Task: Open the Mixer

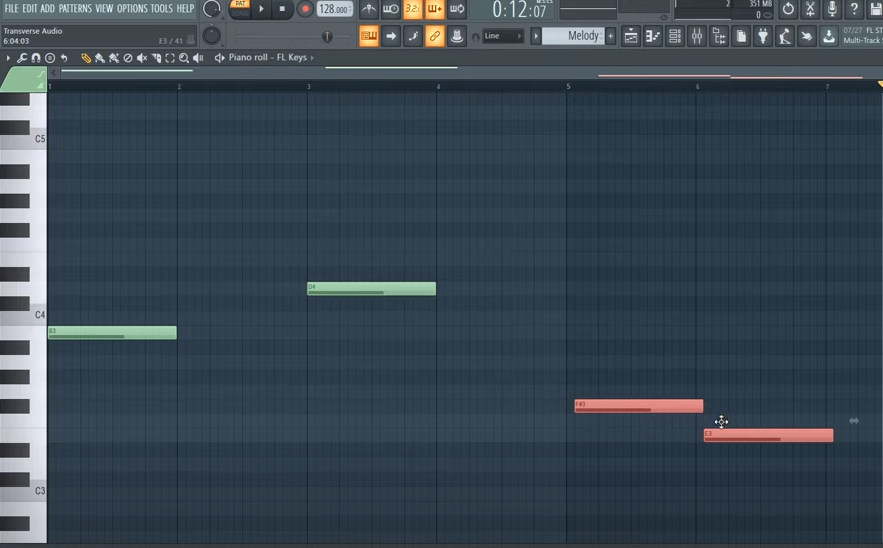Action: (x=697, y=37)
